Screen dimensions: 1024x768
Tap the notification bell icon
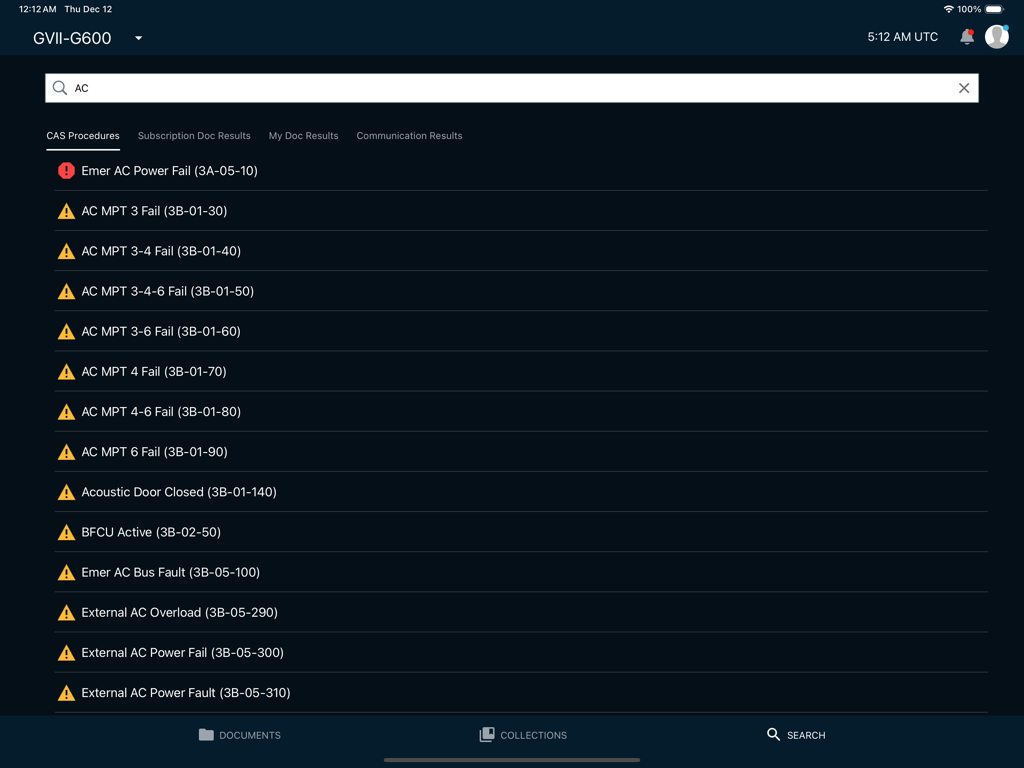(966, 37)
